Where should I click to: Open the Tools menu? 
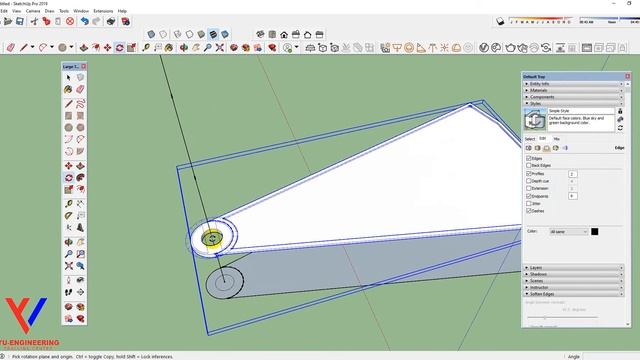64,11
